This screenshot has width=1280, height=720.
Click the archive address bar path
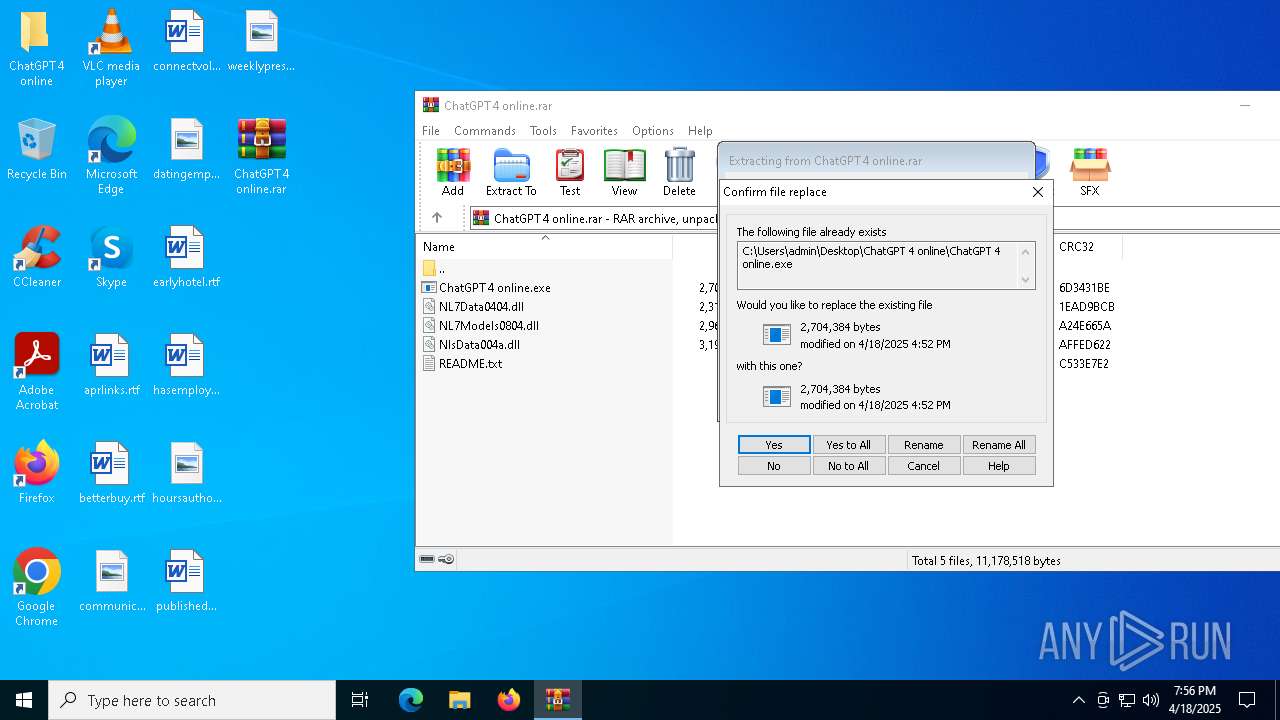point(595,218)
